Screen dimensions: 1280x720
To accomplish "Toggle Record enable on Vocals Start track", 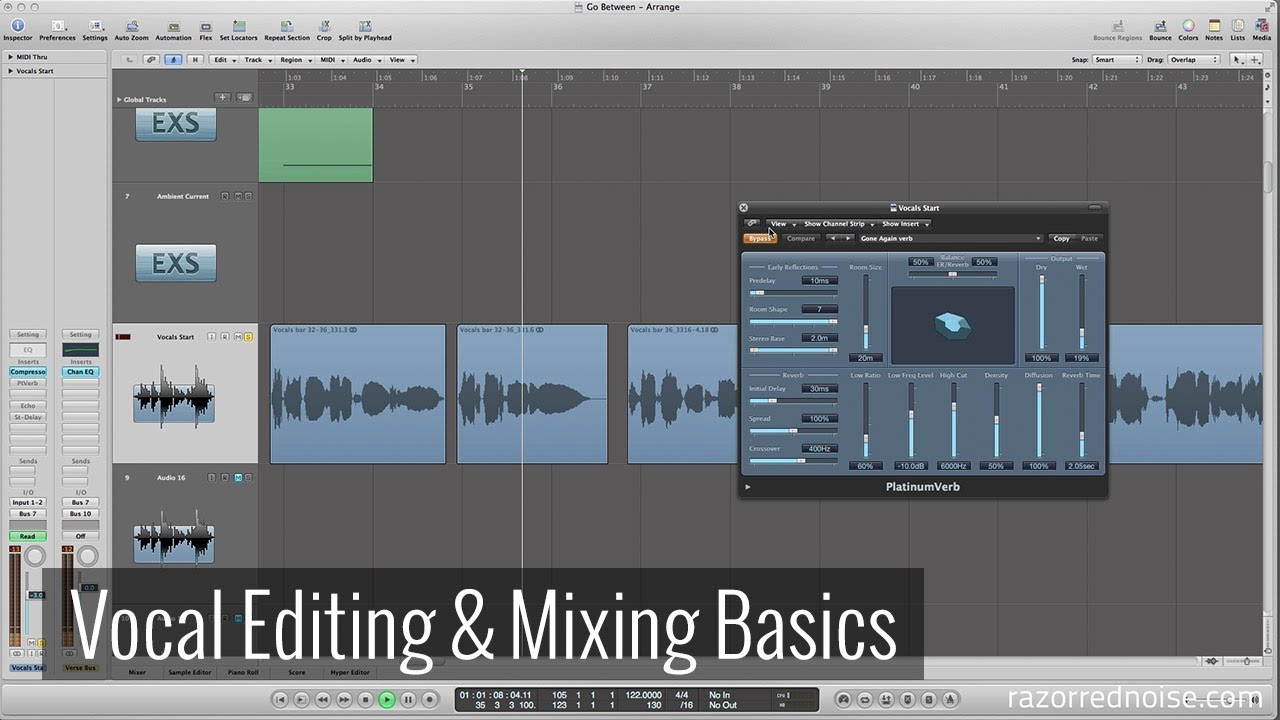I will 224,337.
